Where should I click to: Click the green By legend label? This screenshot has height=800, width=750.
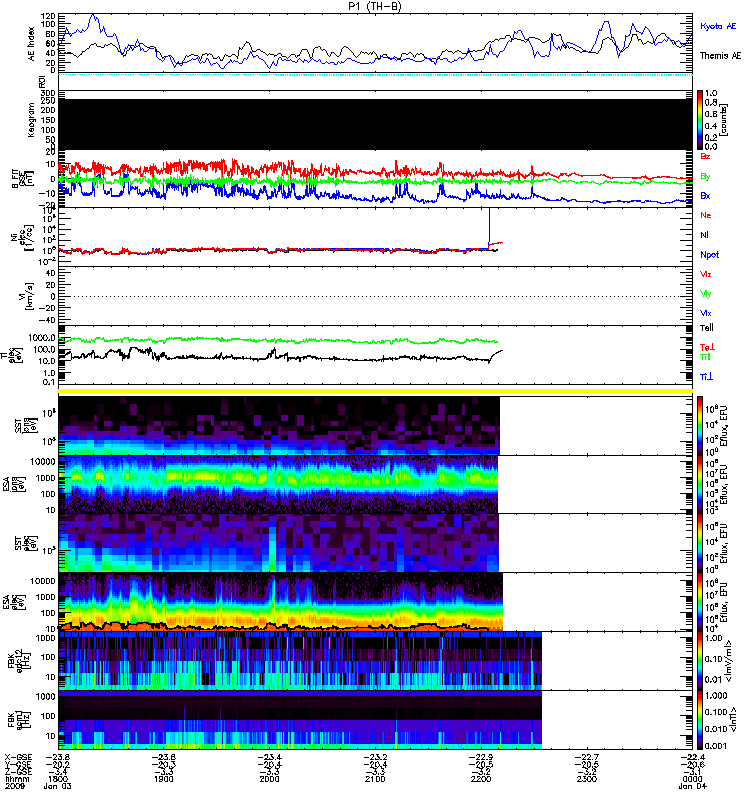[705, 176]
